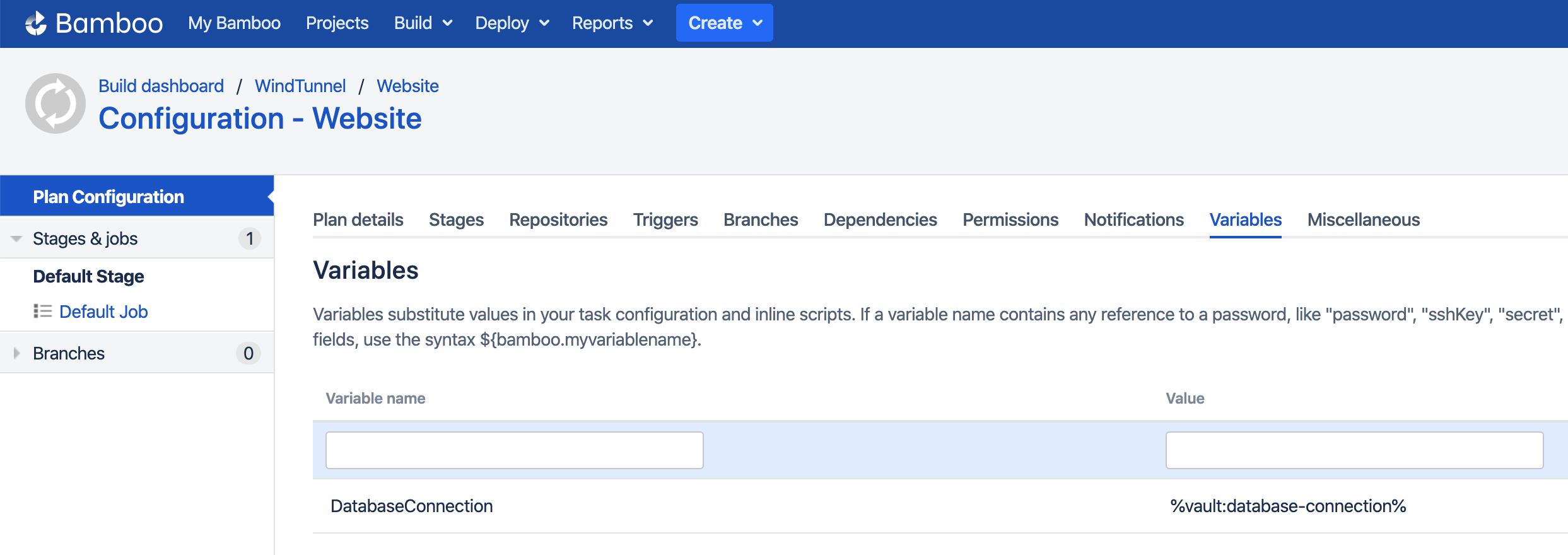Click the Default Job list icon
This screenshot has height=555, width=1568.
click(x=42, y=311)
